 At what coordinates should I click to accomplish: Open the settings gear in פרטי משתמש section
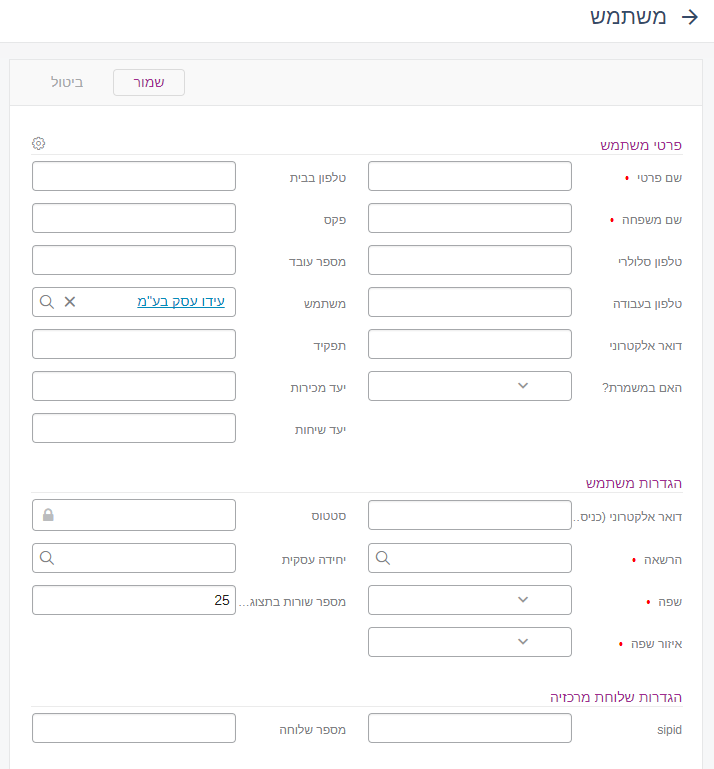tap(39, 143)
